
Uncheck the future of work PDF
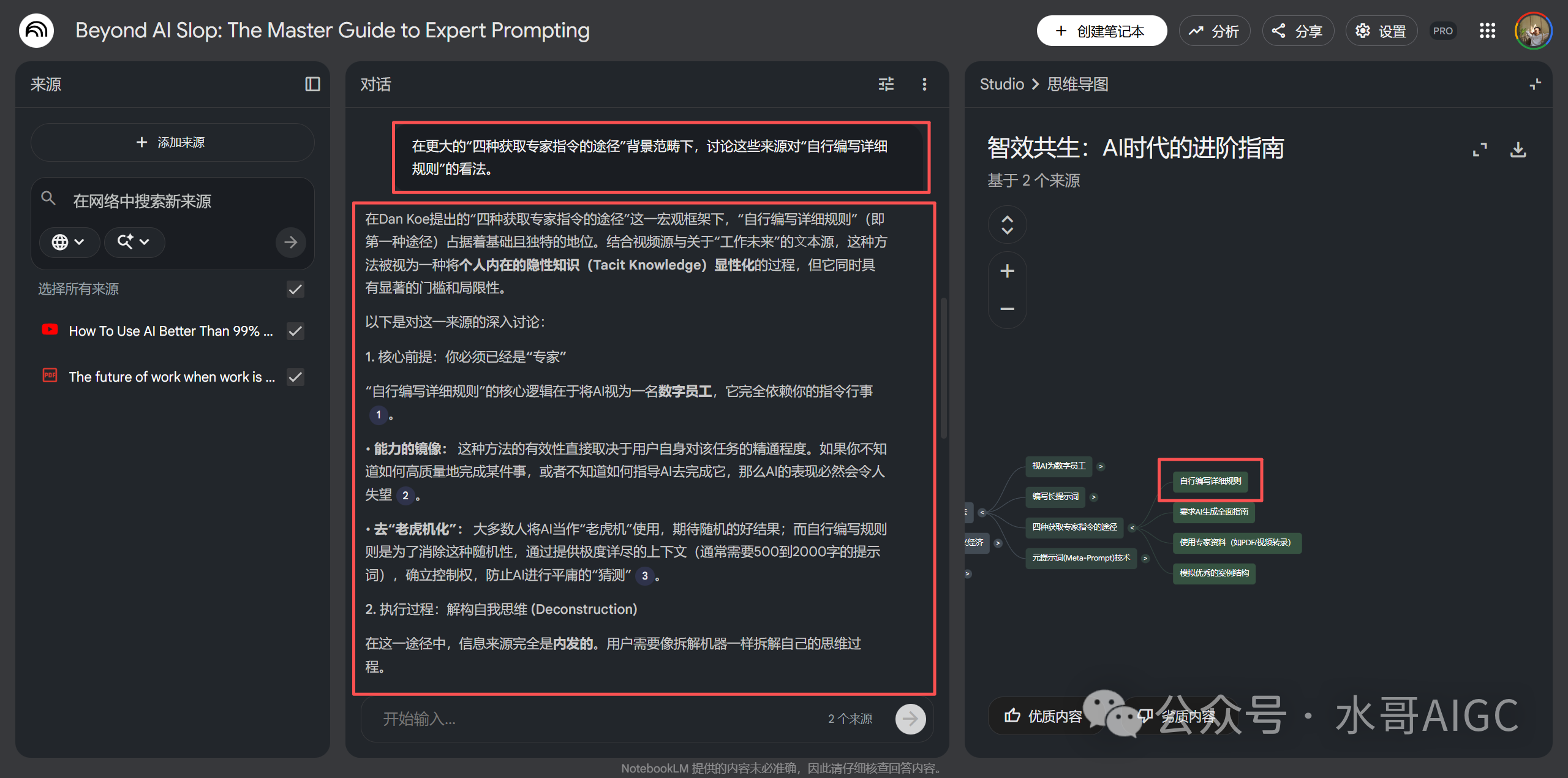(295, 377)
